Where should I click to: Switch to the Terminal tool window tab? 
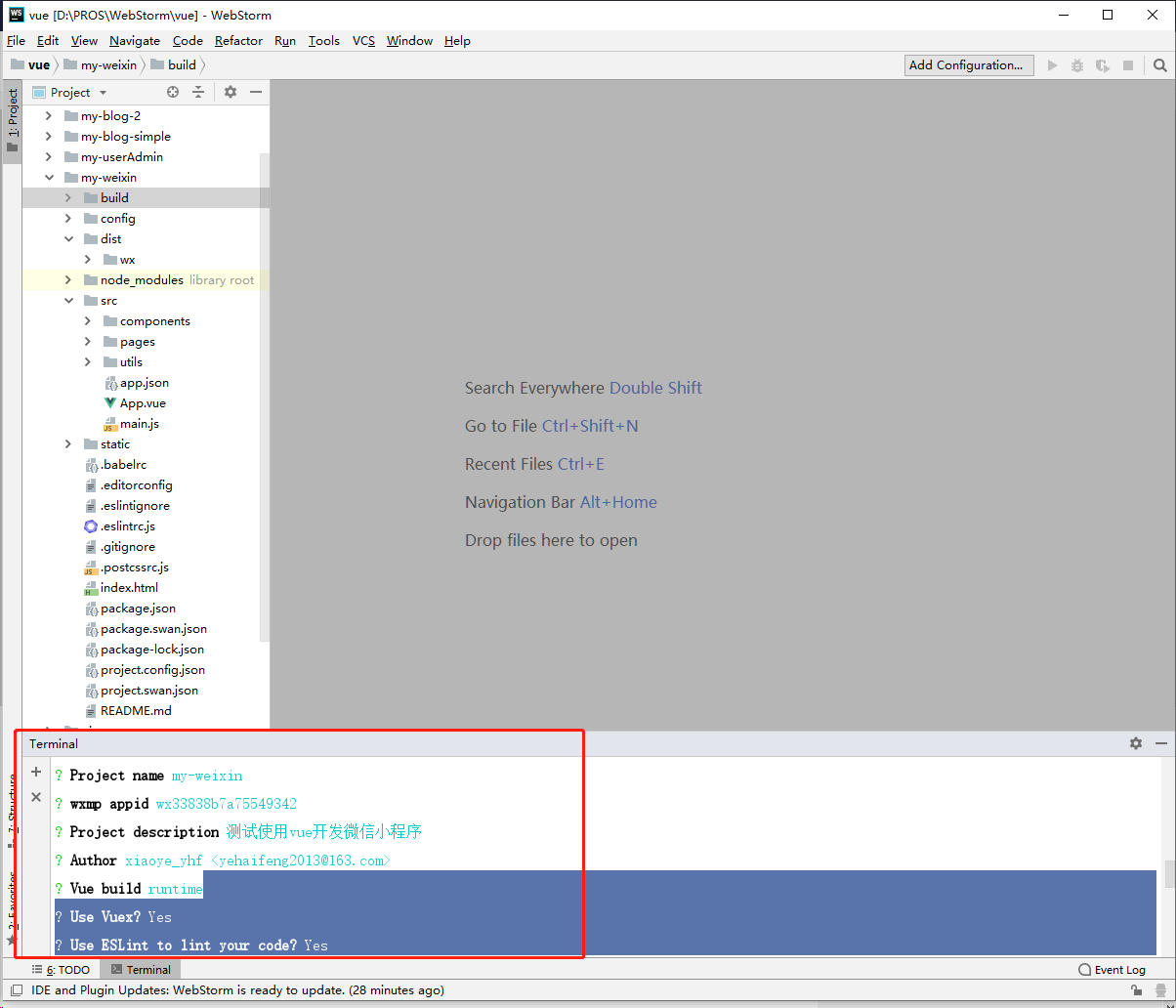click(x=141, y=970)
